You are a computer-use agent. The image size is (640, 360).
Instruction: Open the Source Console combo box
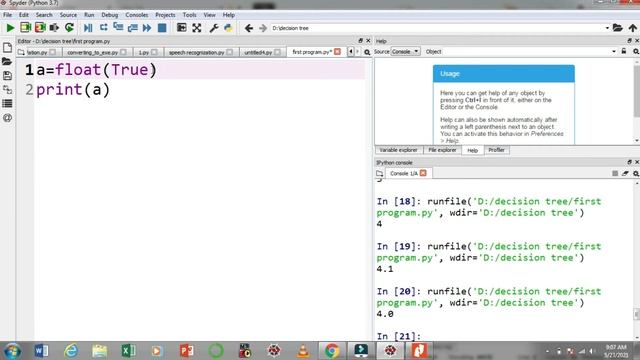[405, 51]
